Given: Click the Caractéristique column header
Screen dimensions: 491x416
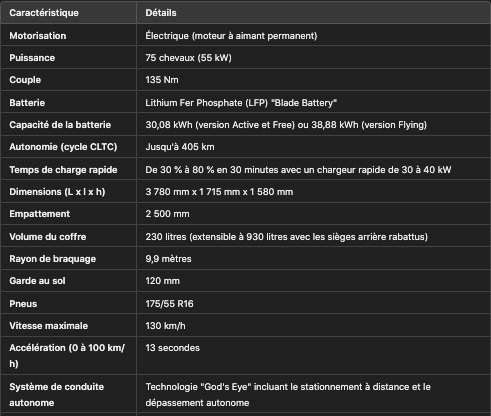Looking at the screenshot, I should (44, 13).
